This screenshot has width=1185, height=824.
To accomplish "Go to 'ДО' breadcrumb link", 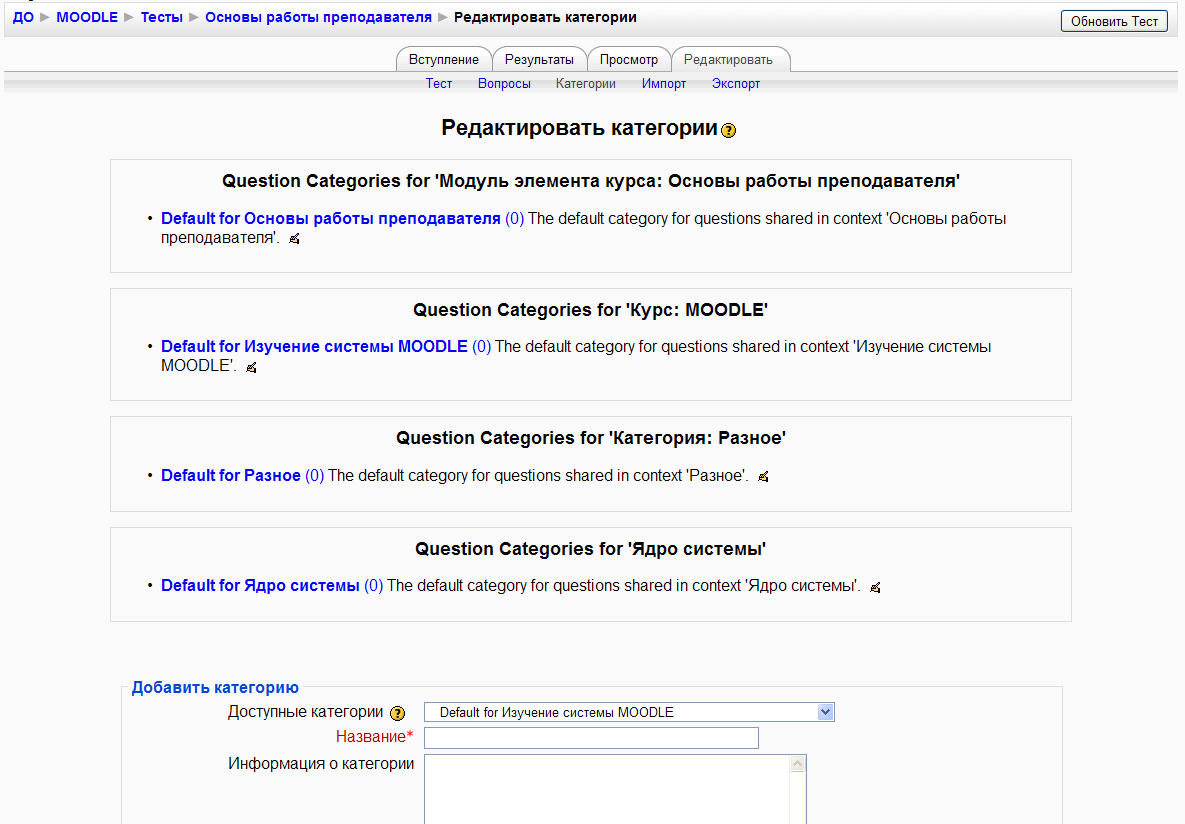I will pos(23,17).
